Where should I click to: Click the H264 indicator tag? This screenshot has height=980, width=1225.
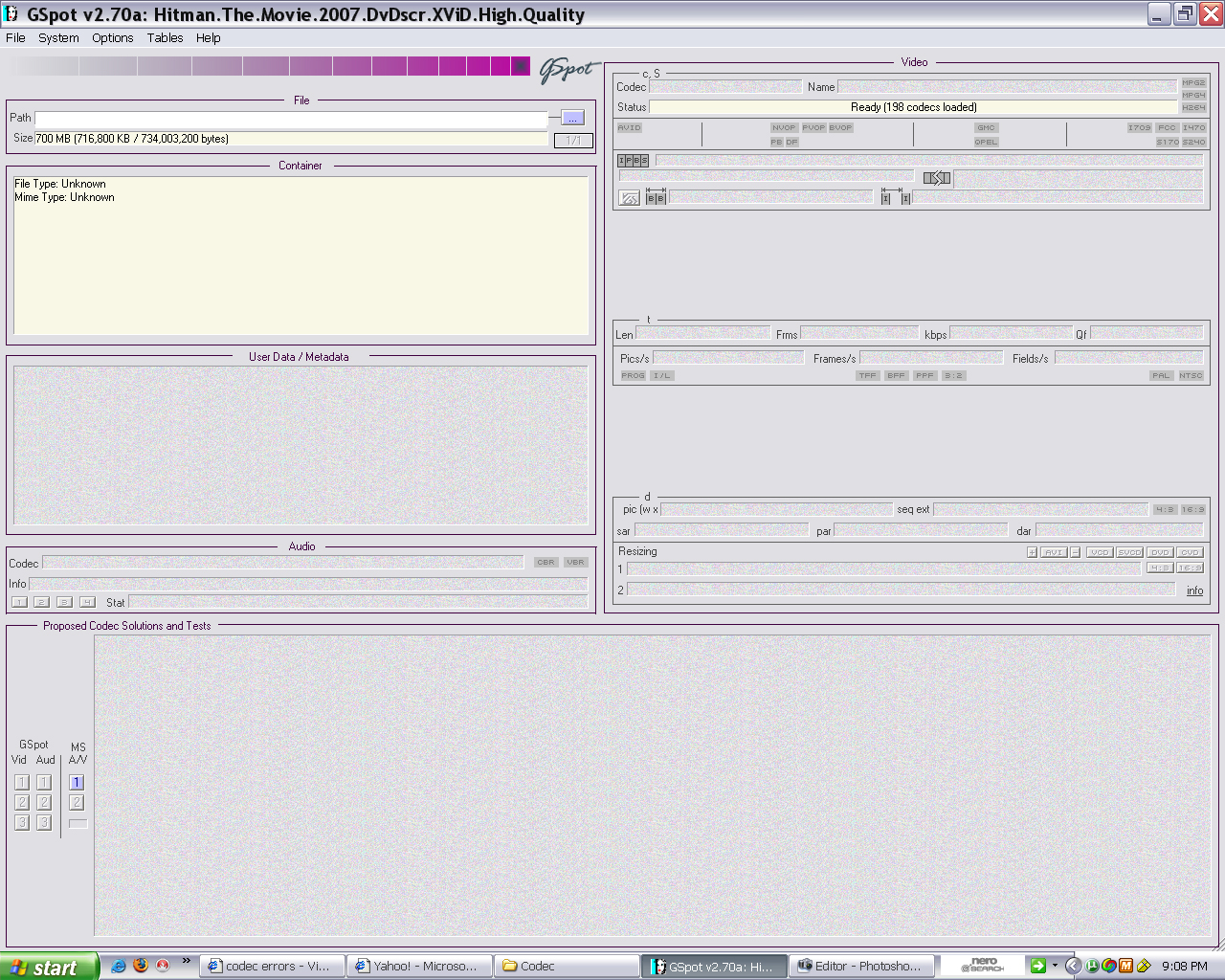point(1193,107)
